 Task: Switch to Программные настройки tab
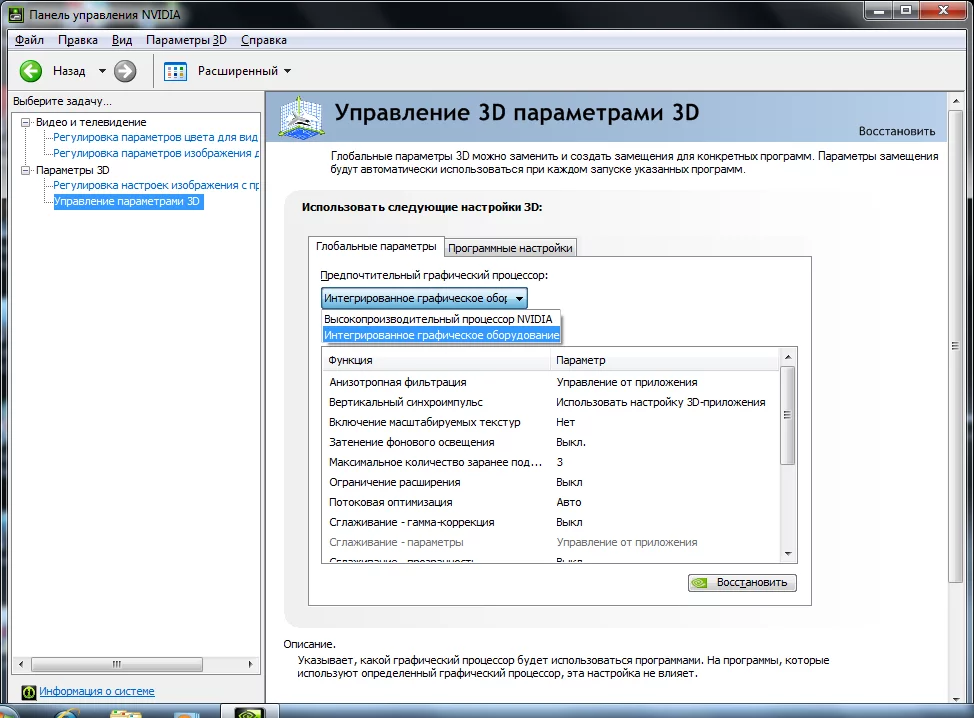coord(510,248)
